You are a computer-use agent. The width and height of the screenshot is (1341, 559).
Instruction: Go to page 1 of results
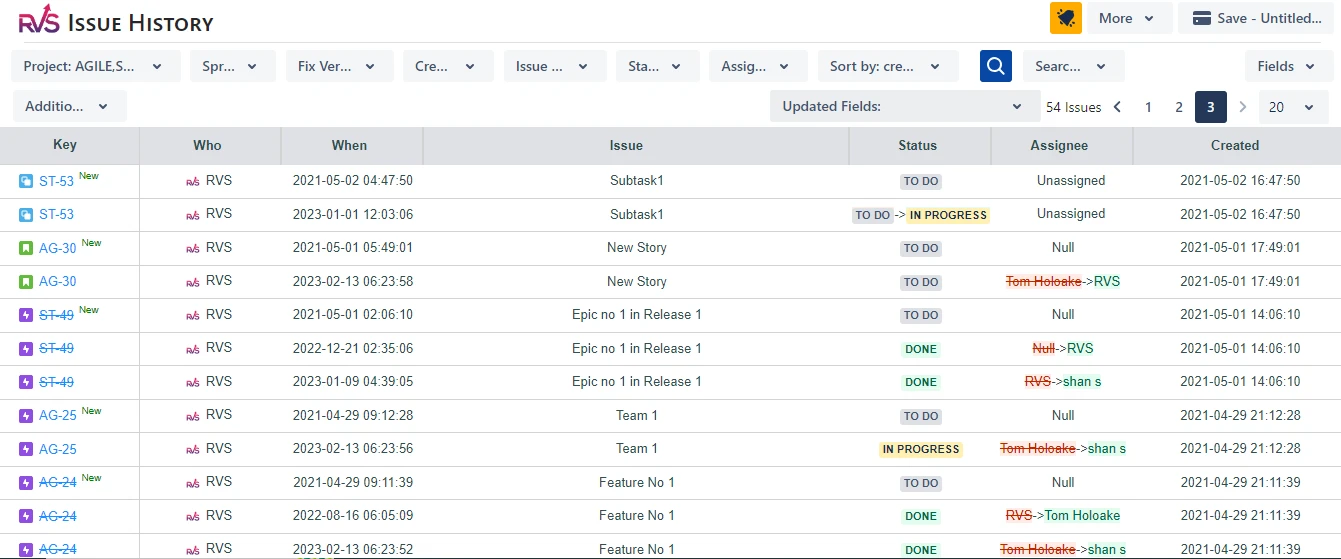1148,107
